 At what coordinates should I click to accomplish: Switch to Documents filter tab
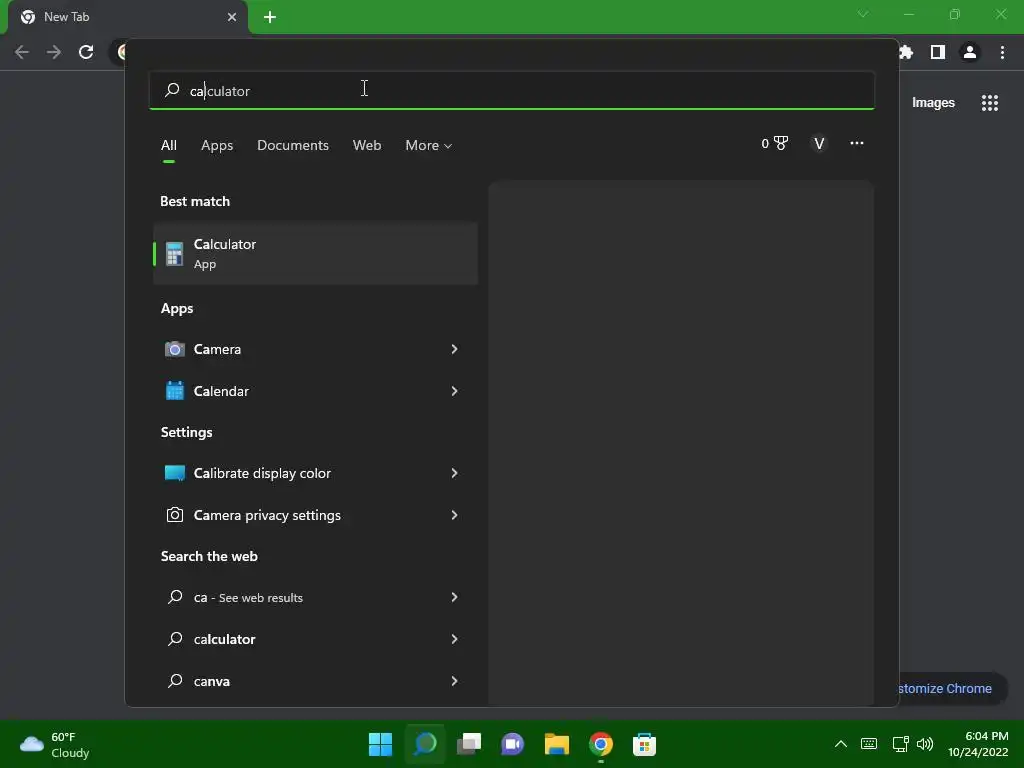293,145
